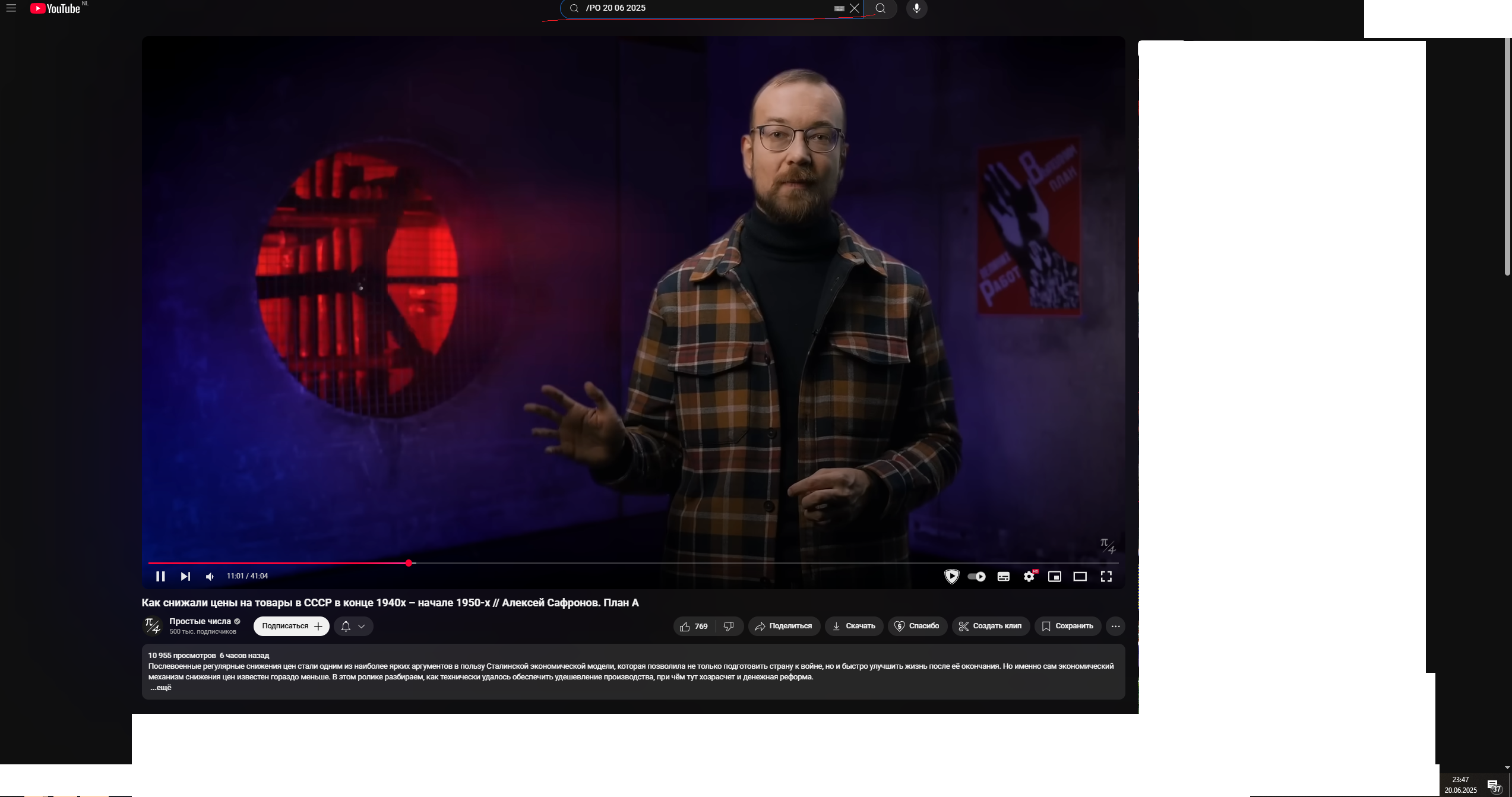Click the Поделиться share button

784,626
